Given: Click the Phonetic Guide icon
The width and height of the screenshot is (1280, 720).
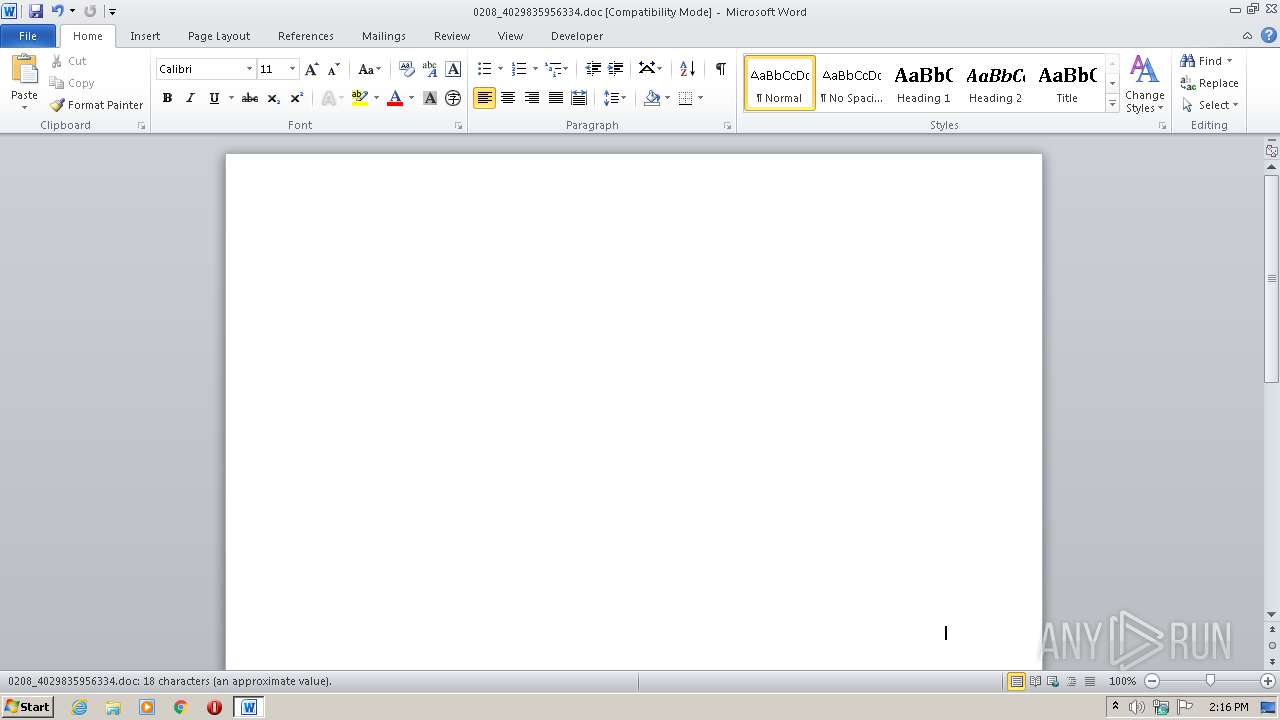Looking at the screenshot, I should [x=430, y=69].
